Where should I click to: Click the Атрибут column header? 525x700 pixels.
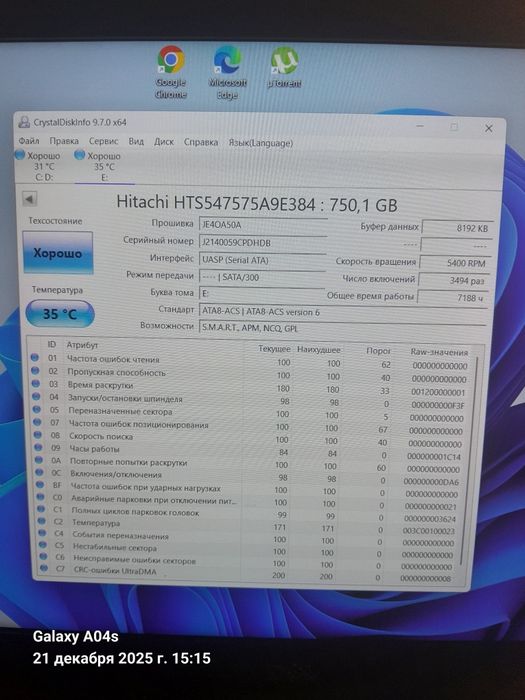tap(82, 345)
